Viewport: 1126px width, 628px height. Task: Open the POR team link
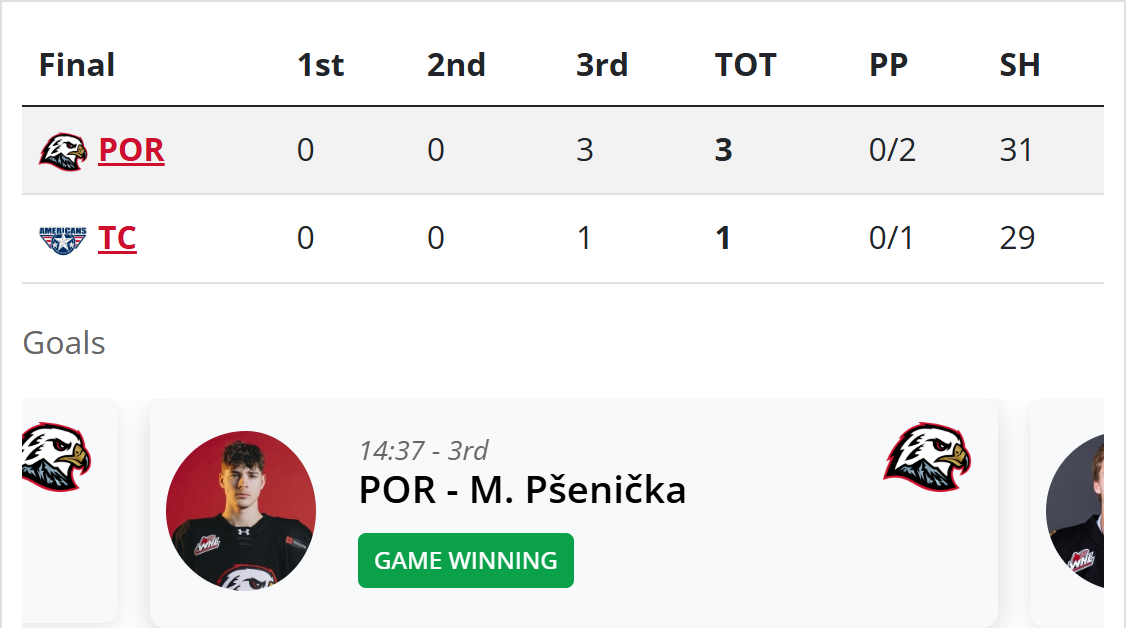point(131,150)
